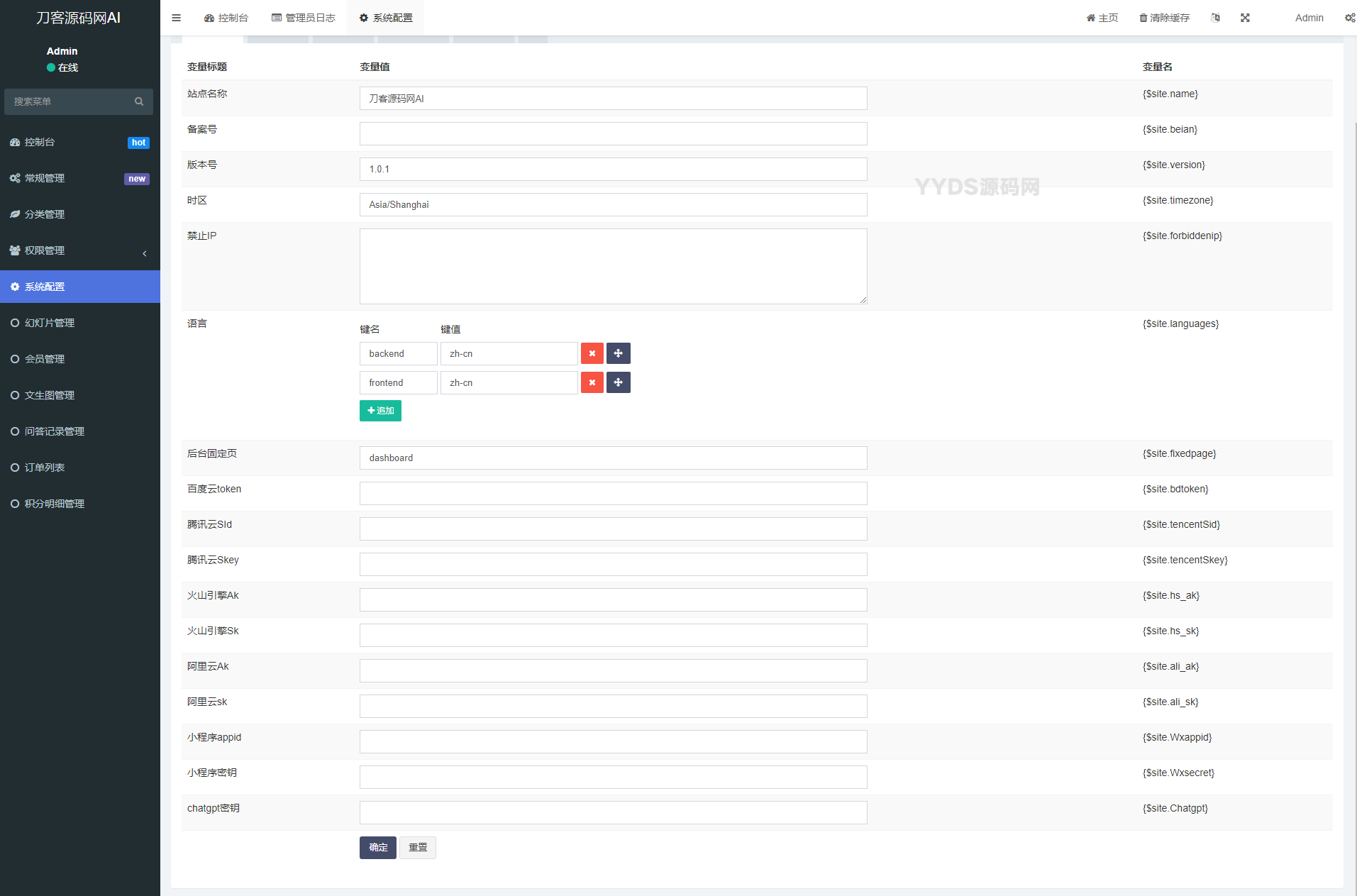The width and height of the screenshot is (1357, 896).
Task: Click the move handle for the frontend language row
Action: [x=618, y=382]
